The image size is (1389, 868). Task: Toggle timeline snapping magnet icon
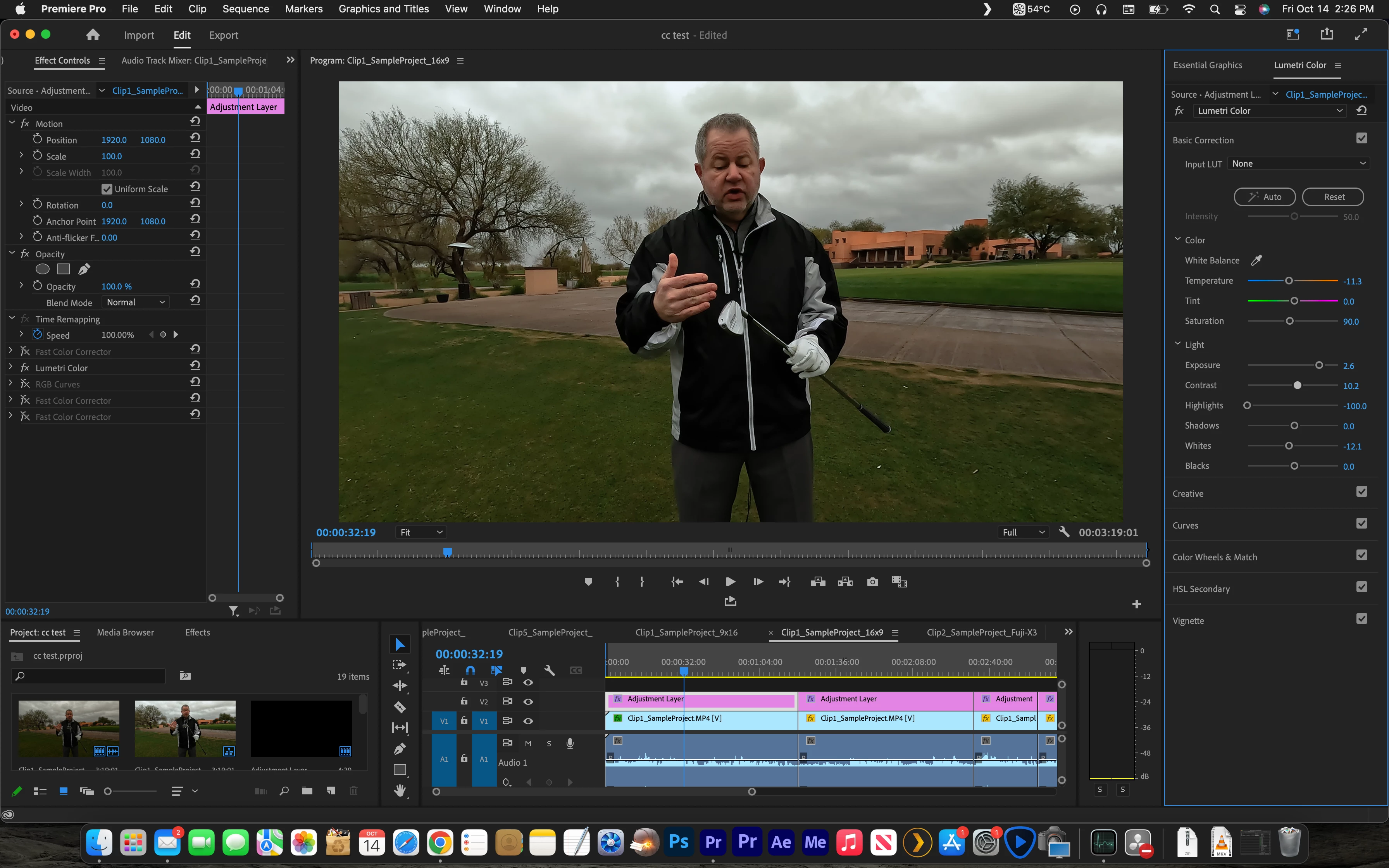(x=470, y=670)
